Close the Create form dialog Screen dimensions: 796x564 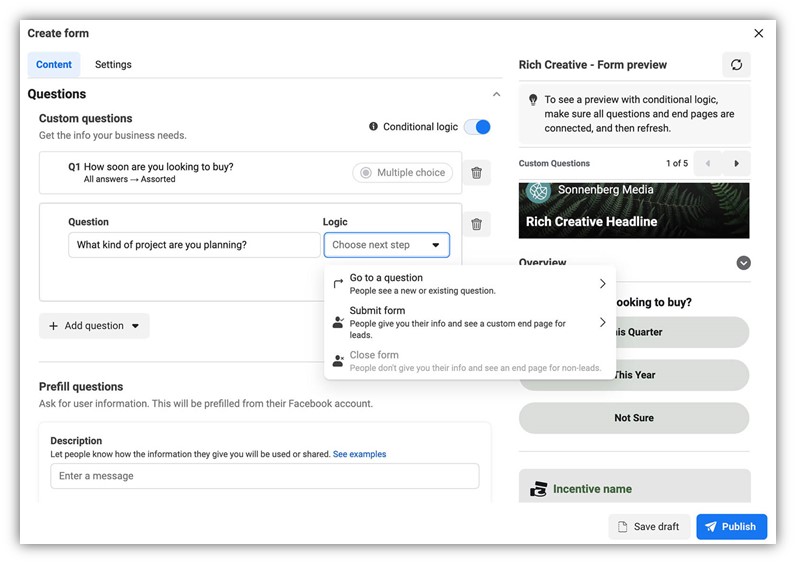(758, 34)
